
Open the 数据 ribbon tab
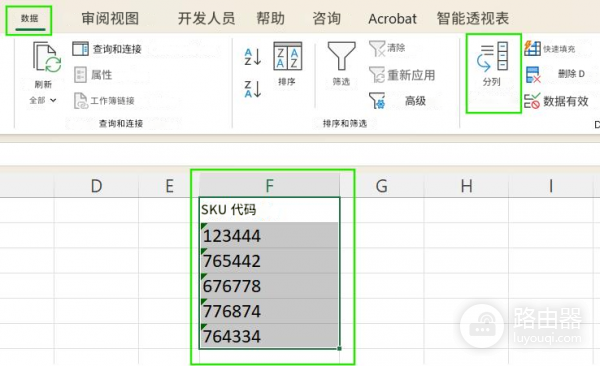point(29,18)
